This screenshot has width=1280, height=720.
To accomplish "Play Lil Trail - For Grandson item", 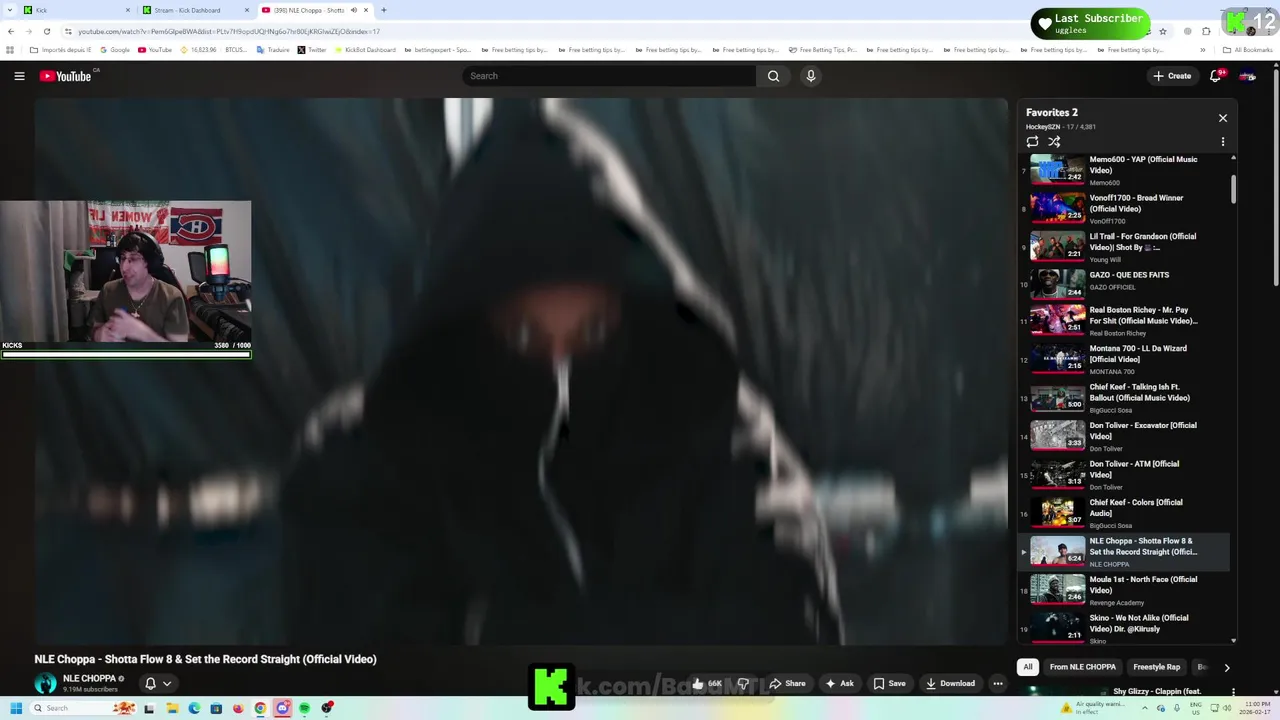I will [1125, 247].
